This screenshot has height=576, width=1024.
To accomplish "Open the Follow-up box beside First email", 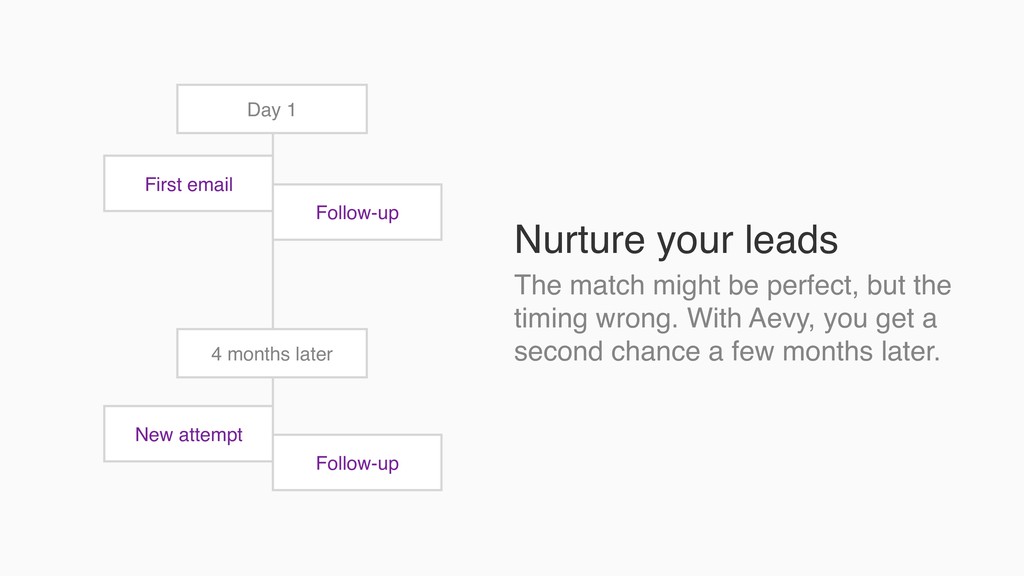I will [x=357, y=212].
